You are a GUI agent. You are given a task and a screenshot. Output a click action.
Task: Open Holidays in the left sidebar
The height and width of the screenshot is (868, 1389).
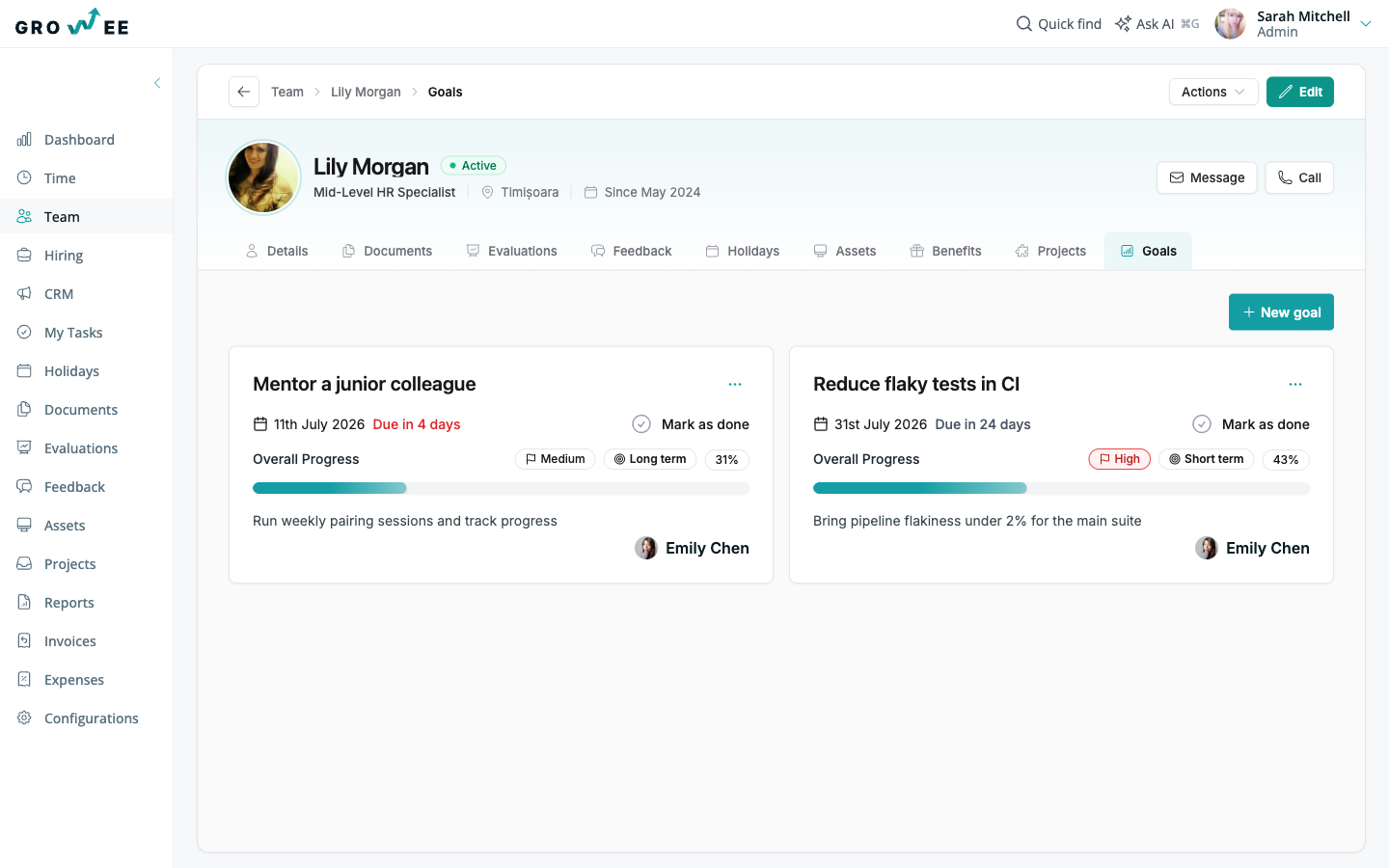click(x=71, y=371)
